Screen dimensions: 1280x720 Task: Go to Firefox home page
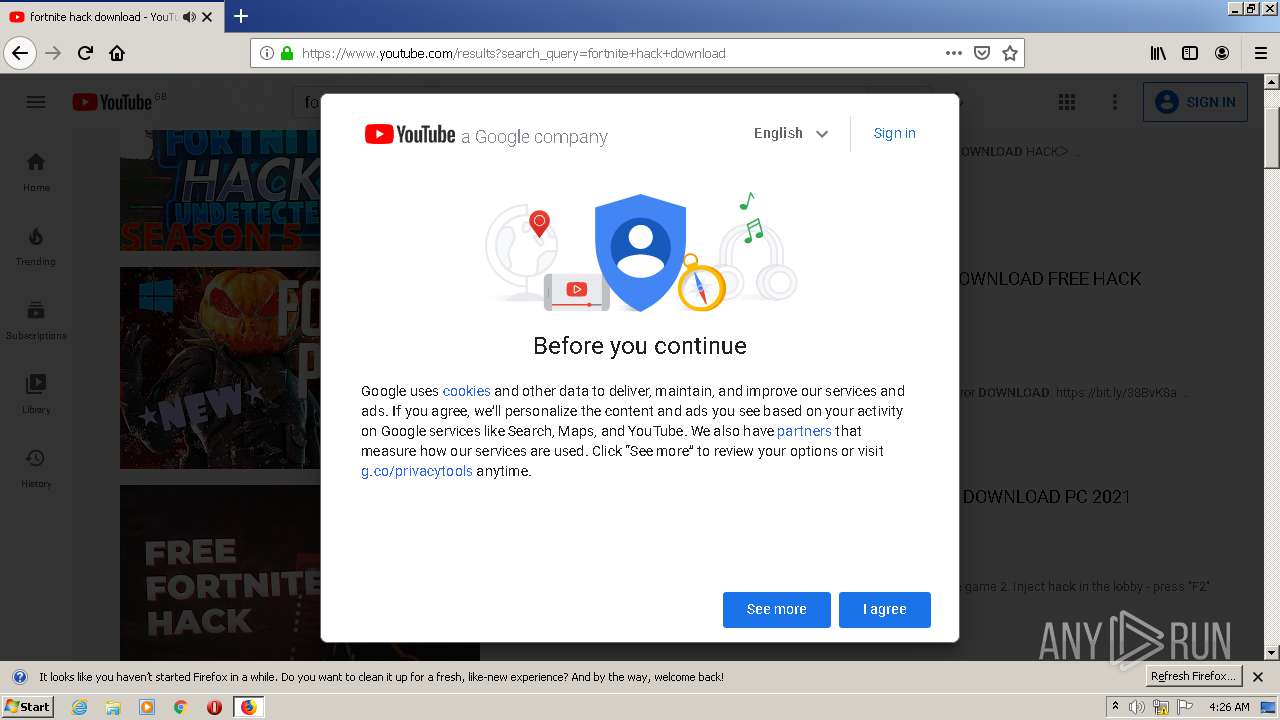[x=117, y=53]
